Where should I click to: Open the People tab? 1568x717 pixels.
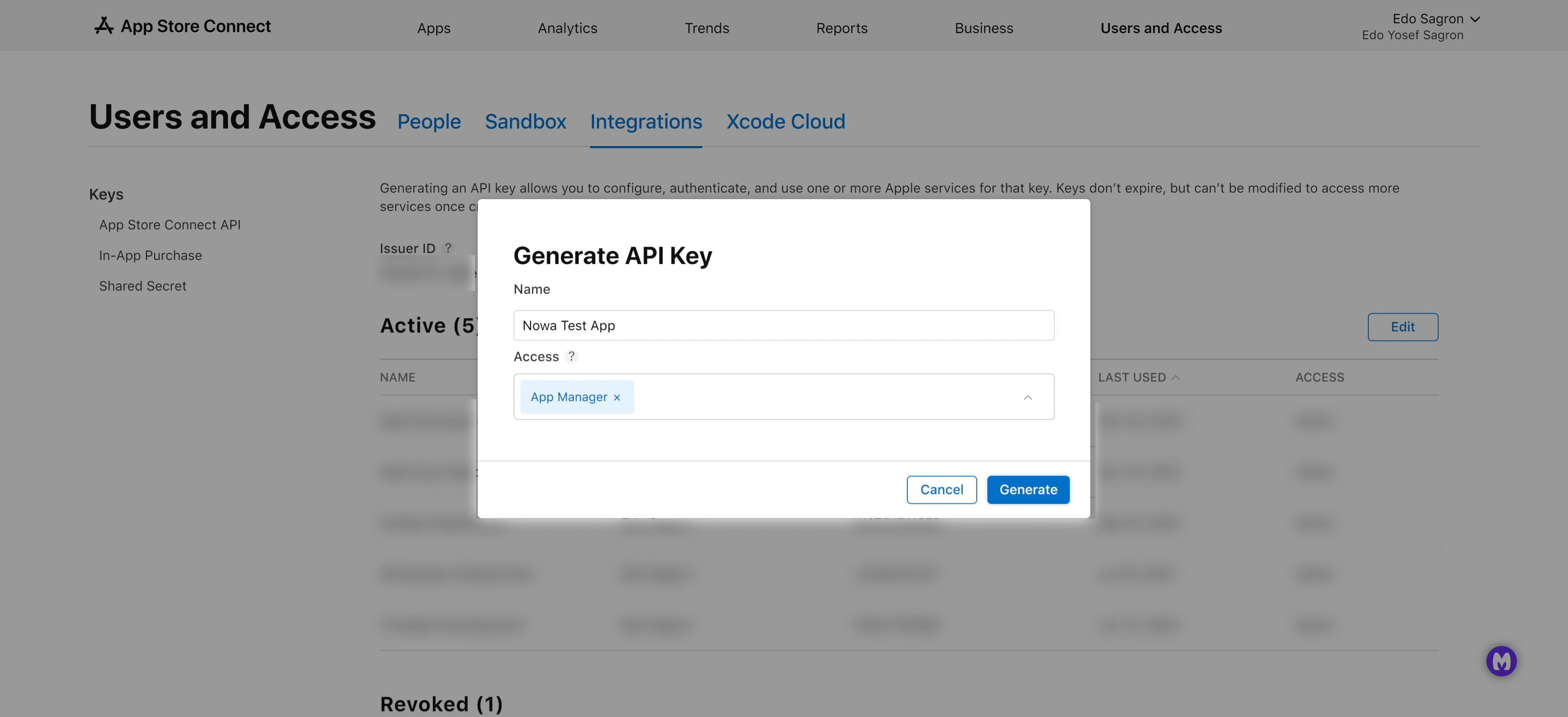pos(429,121)
